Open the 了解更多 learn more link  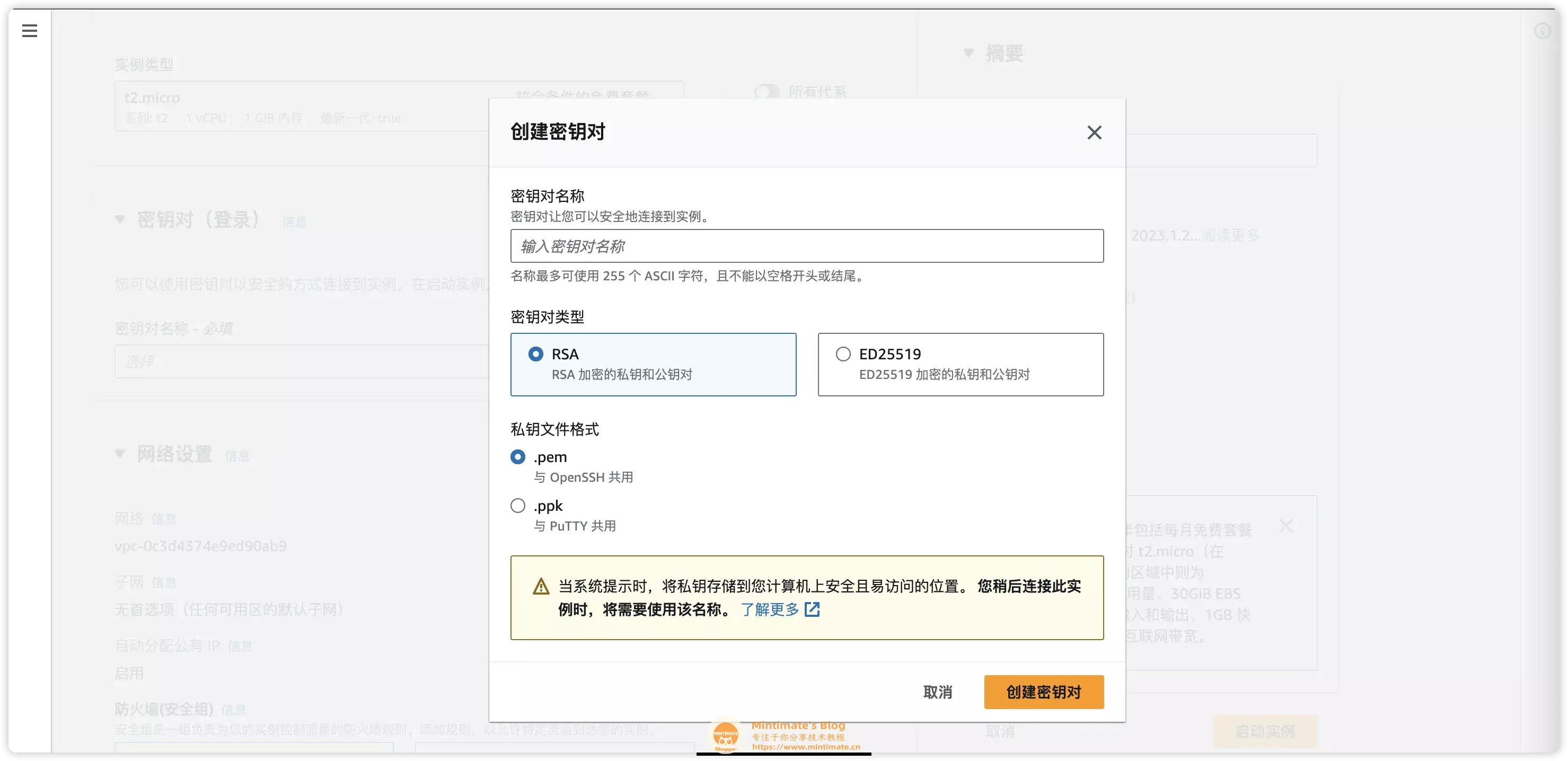pyautogui.click(x=769, y=609)
